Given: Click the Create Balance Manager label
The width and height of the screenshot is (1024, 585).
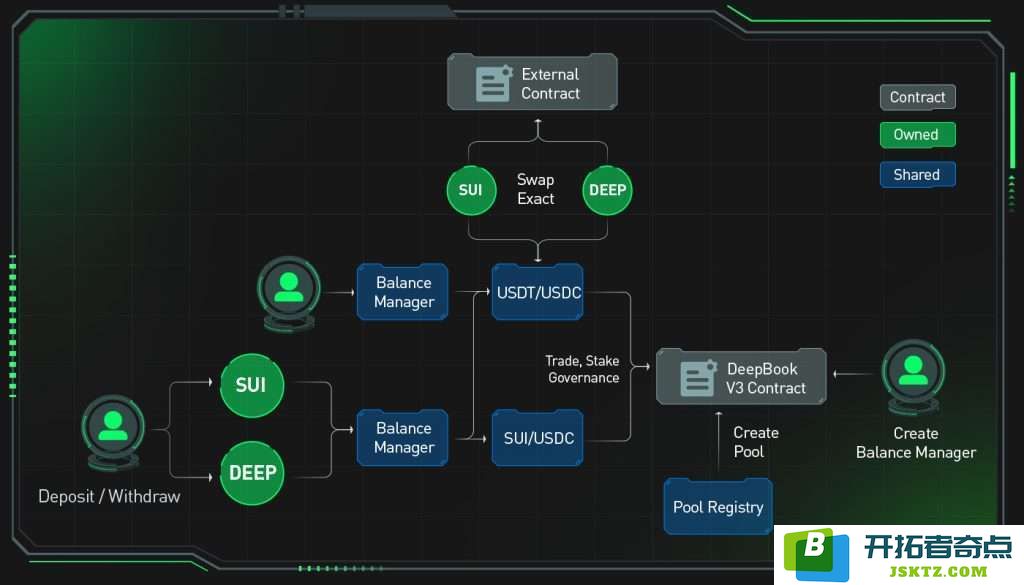Looking at the screenshot, I should (916, 443).
